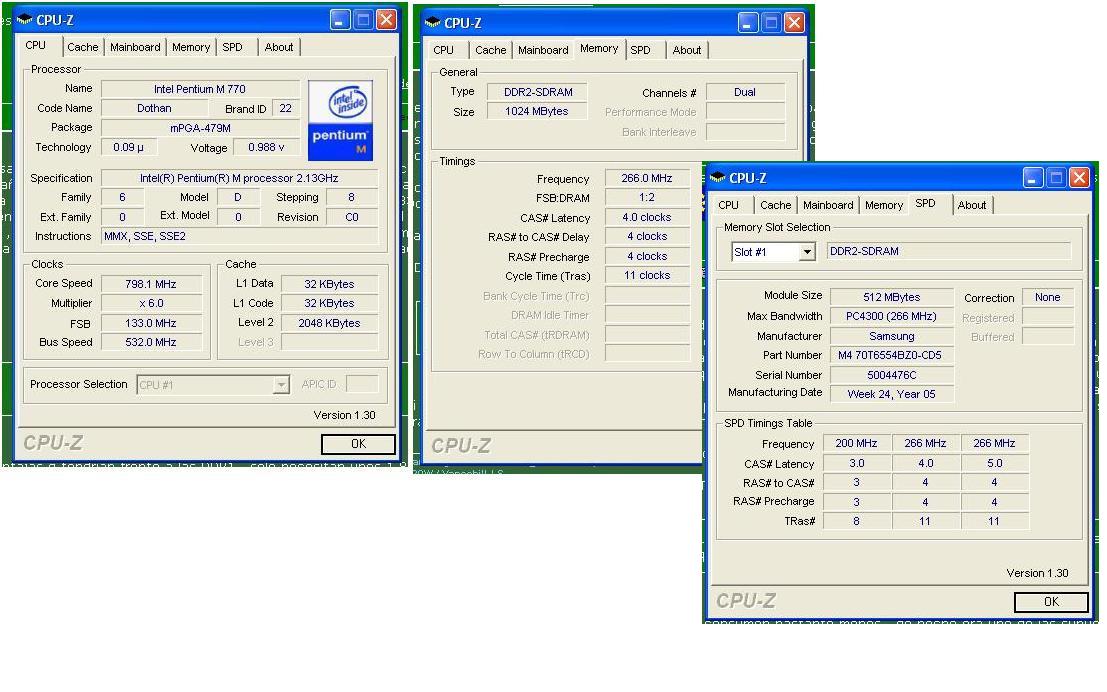Close the middle CPU-Z Memory window

pos(794,23)
